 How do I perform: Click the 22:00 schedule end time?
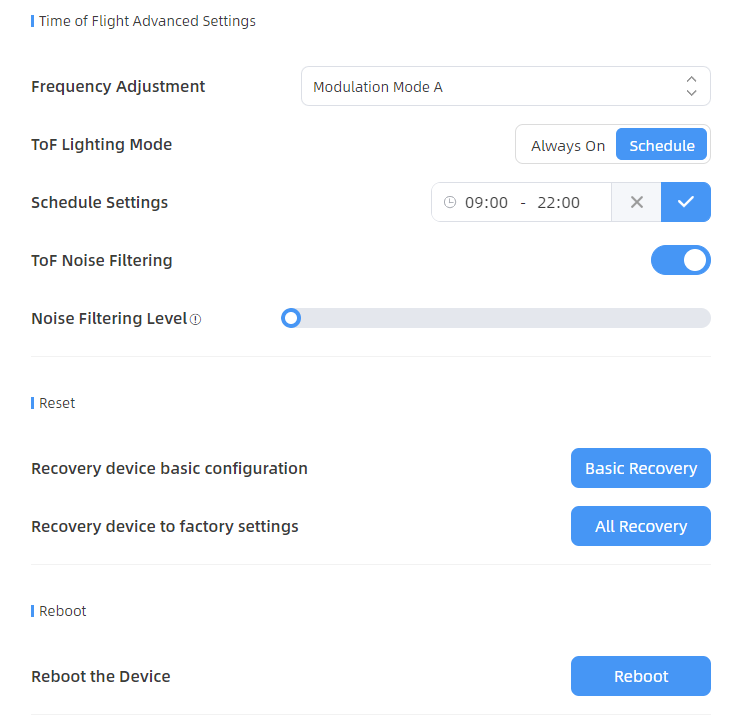click(558, 202)
